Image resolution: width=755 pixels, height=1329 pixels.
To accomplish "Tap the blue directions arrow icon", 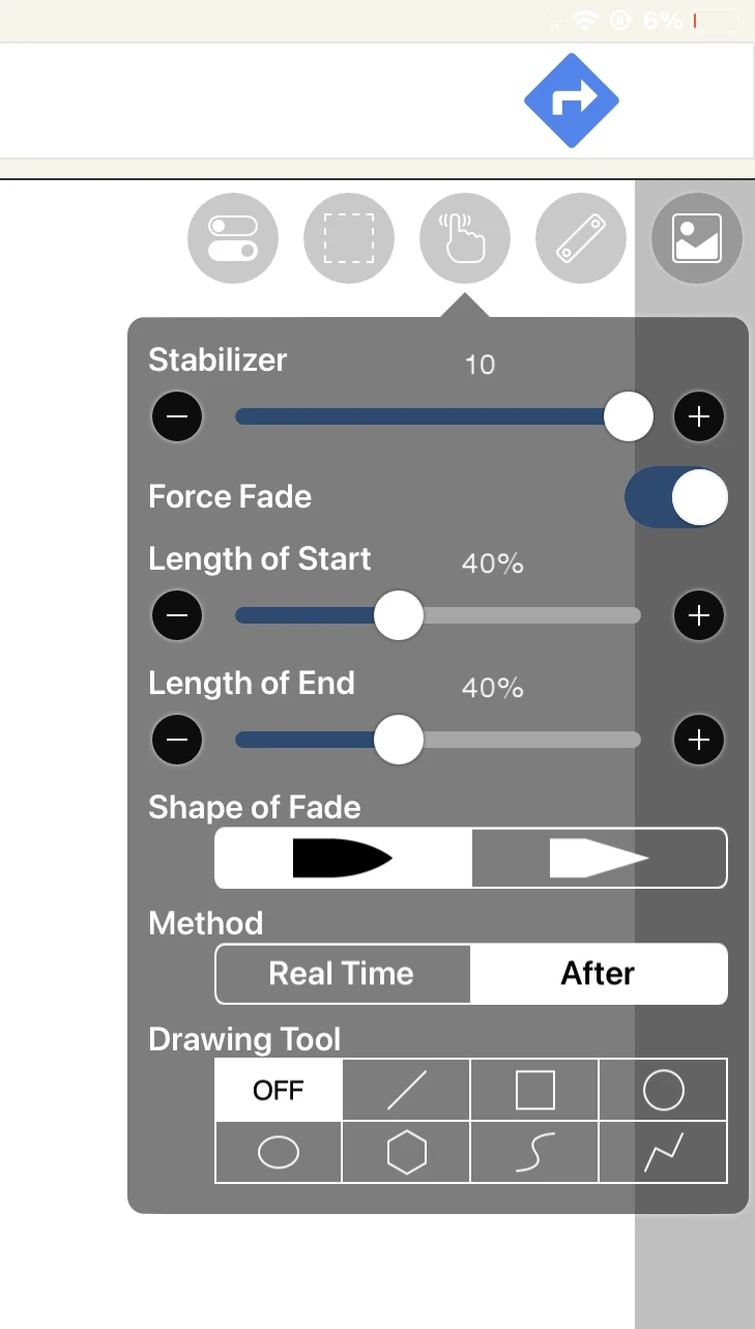I will click(x=571, y=100).
